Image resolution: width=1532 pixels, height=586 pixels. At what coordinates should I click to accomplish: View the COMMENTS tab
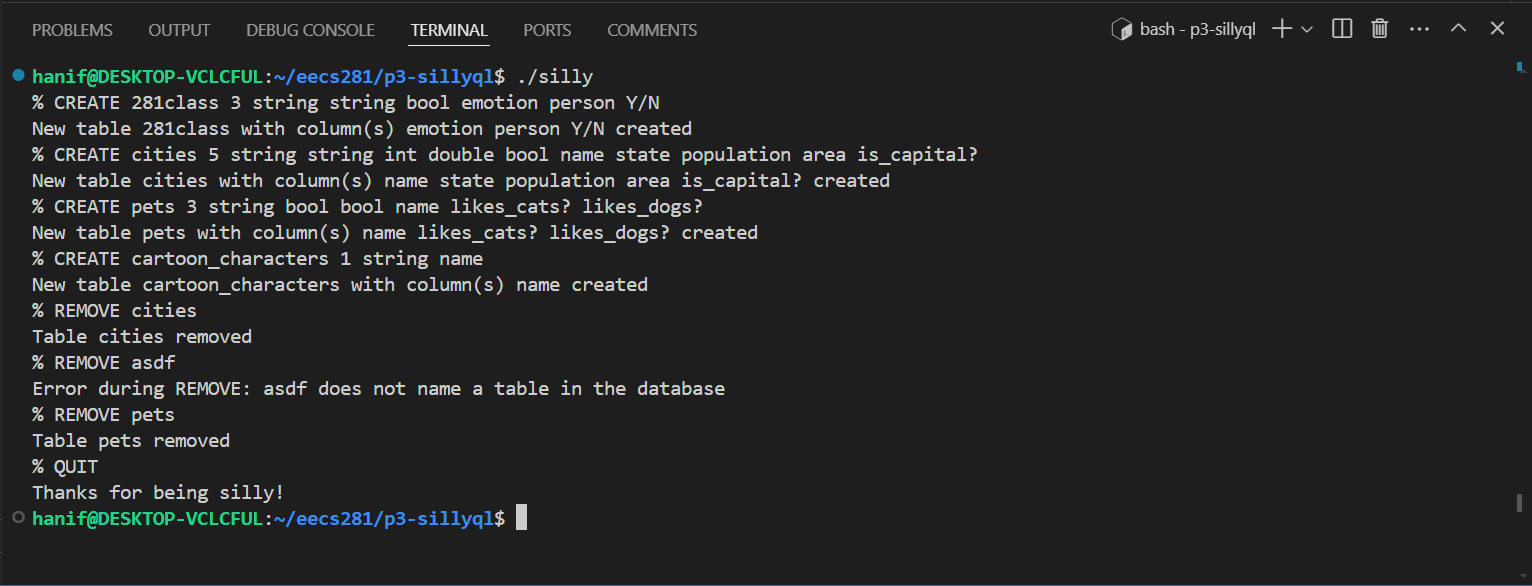652,30
